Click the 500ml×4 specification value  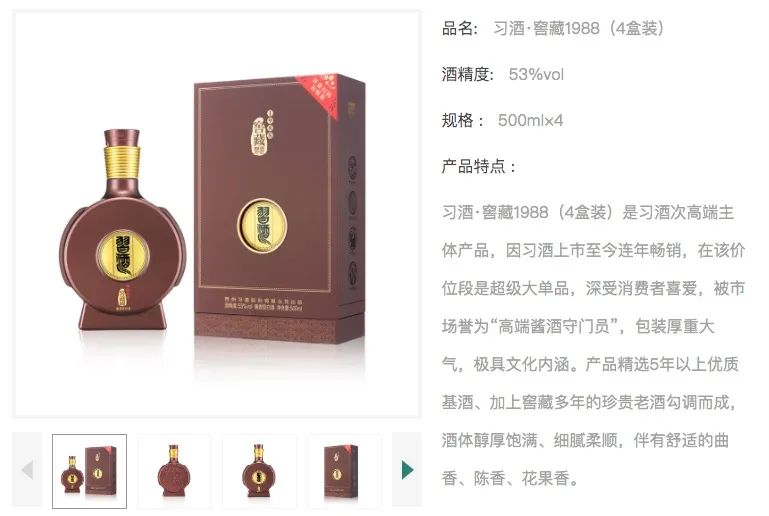[x=530, y=120]
